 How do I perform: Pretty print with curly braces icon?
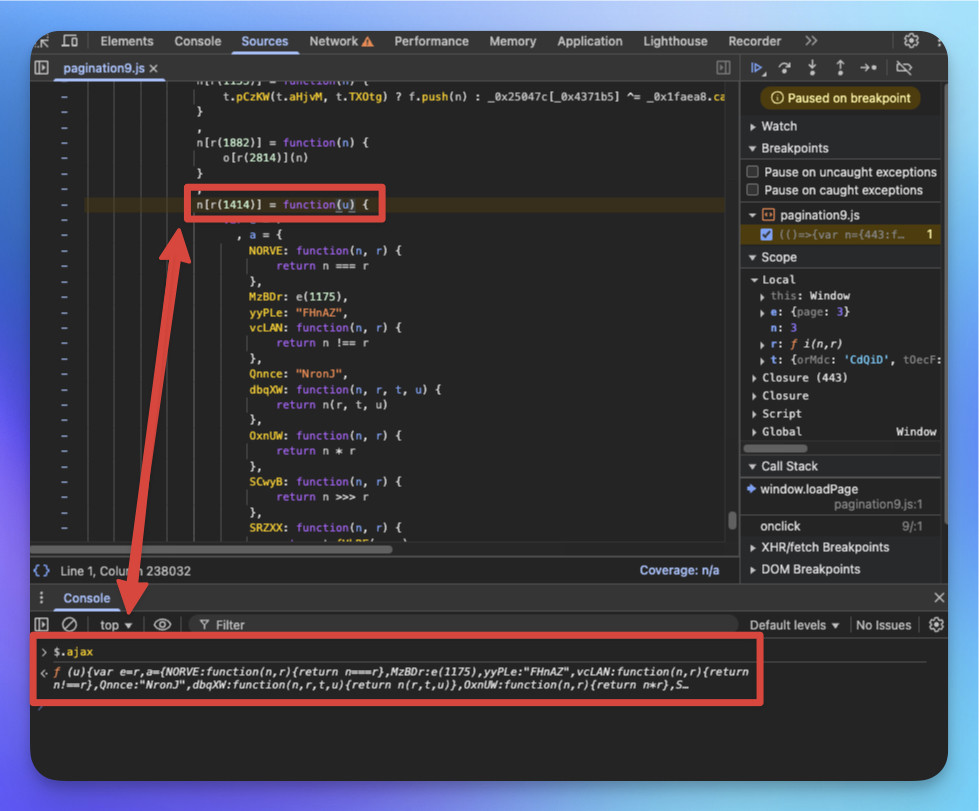click(x=42, y=571)
